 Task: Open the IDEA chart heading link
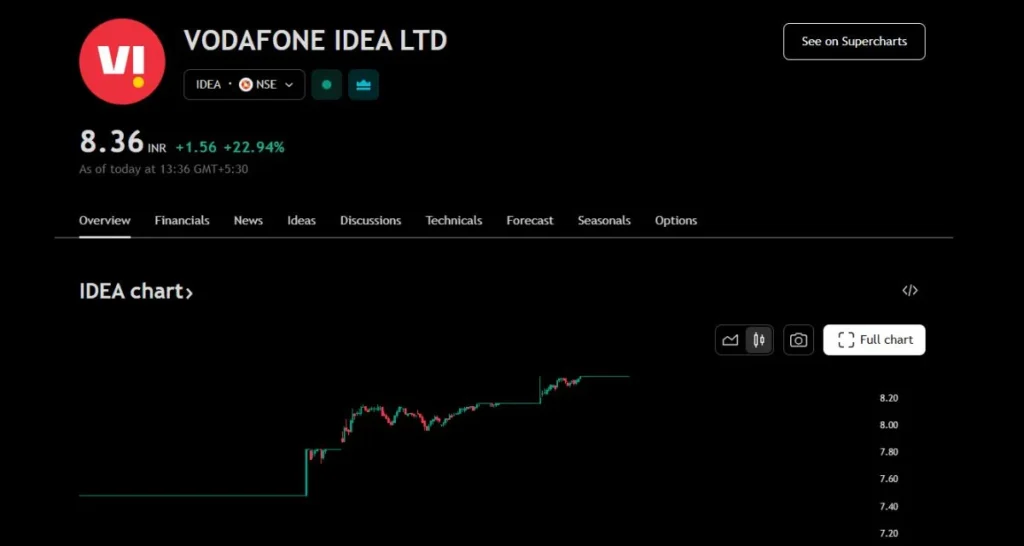(136, 291)
